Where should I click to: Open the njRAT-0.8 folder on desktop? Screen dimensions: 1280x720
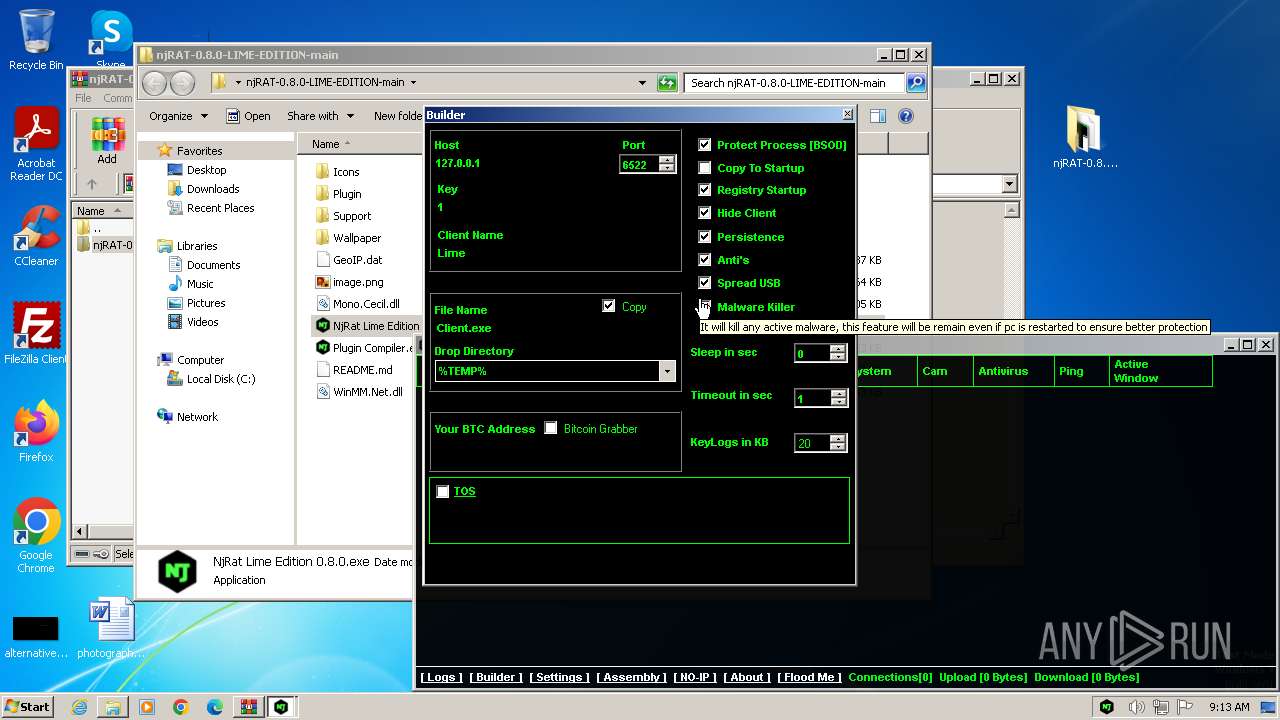click(x=1085, y=137)
